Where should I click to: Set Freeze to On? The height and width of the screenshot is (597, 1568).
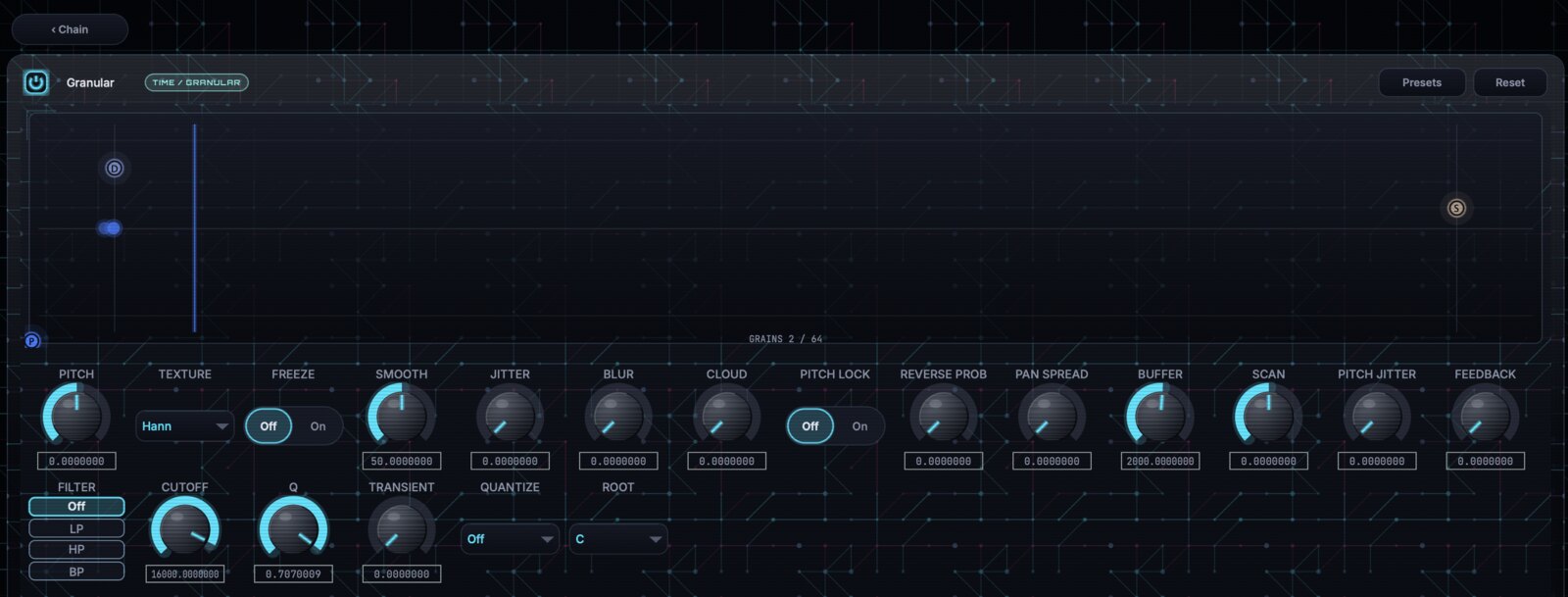(x=318, y=426)
